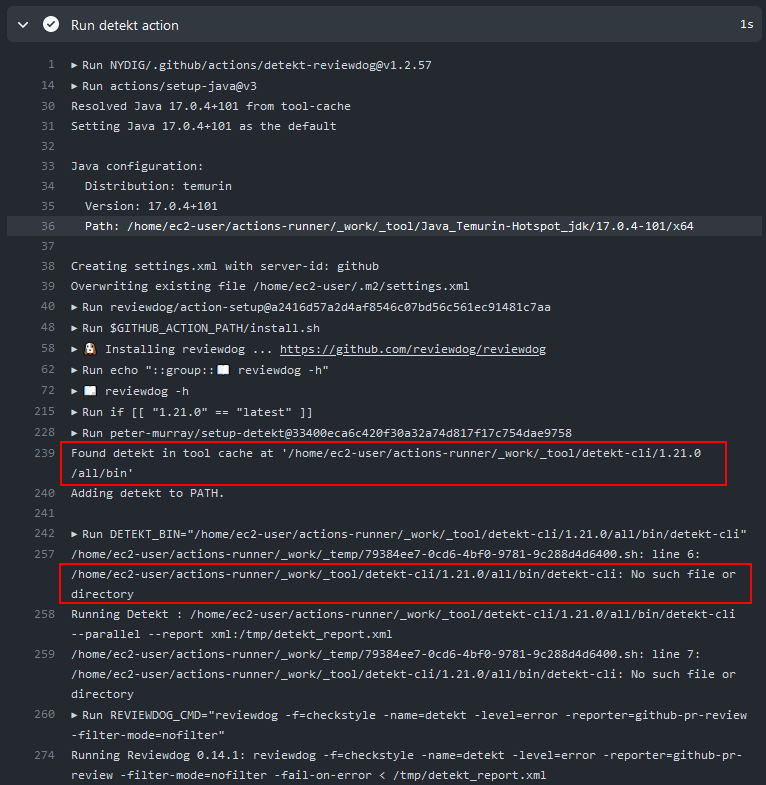The width and height of the screenshot is (766, 785).
Task: Expand Run reviewdog/action-setup group
Action: click(x=74, y=307)
